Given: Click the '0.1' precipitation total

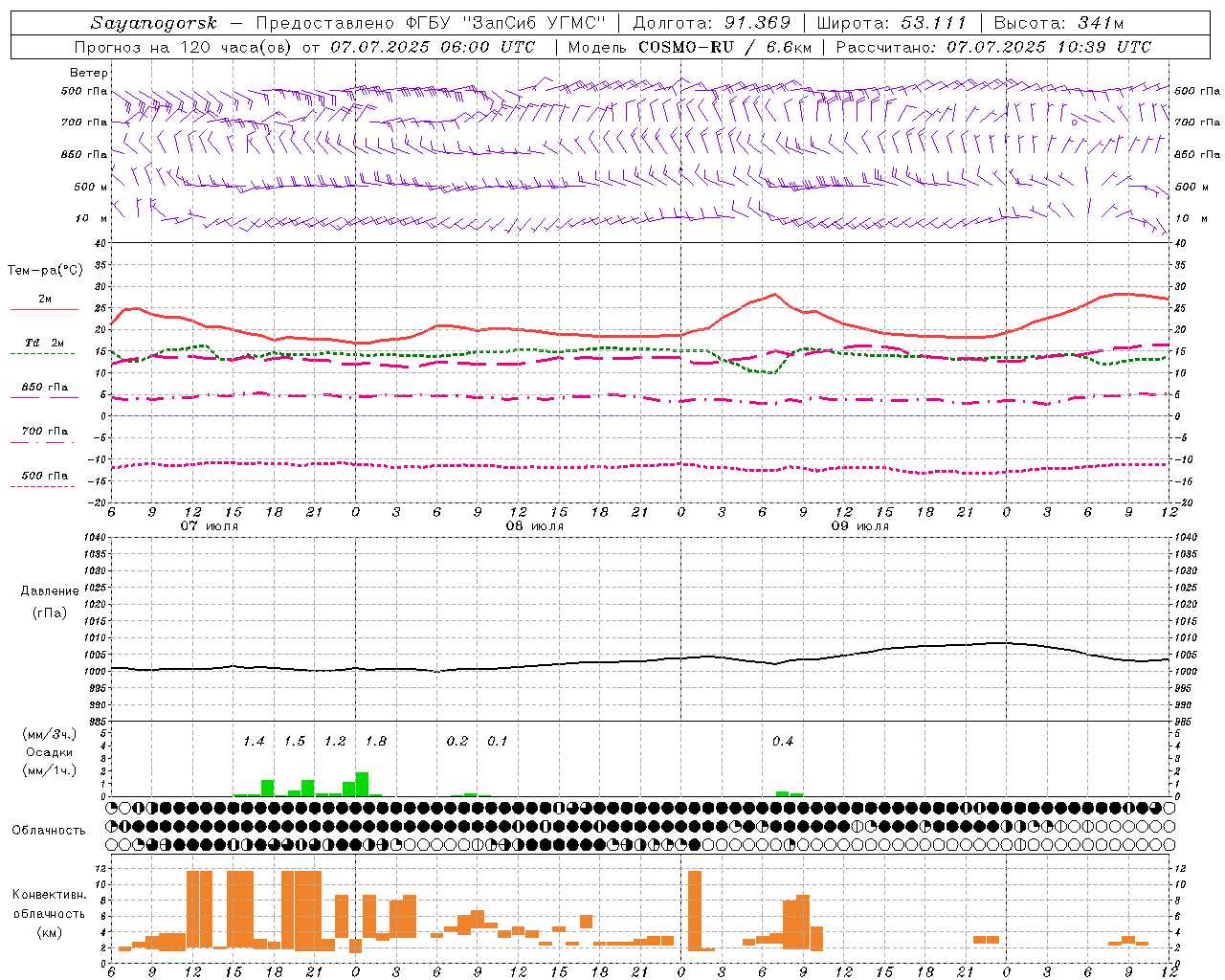Looking at the screenshot, I should tap(498, 741).
